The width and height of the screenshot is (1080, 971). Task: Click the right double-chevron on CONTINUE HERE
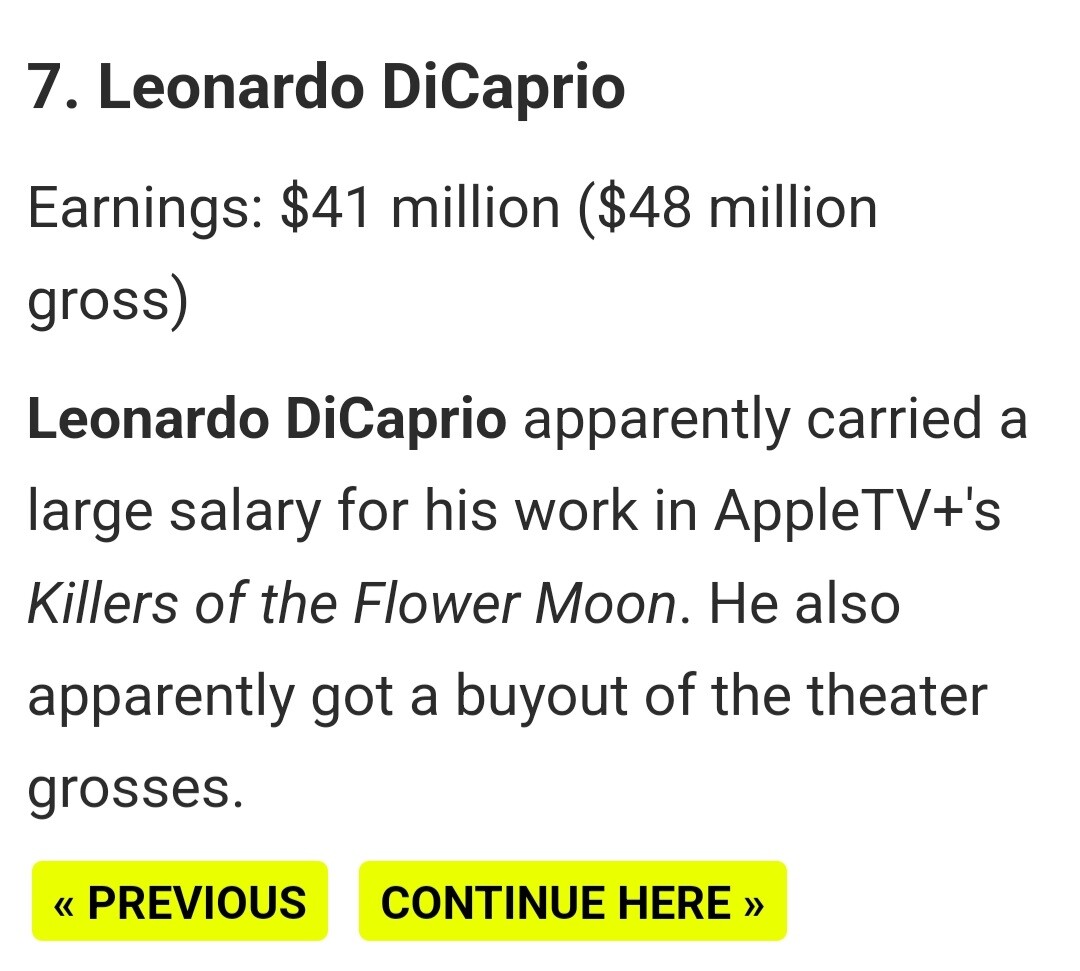(754, 902)
